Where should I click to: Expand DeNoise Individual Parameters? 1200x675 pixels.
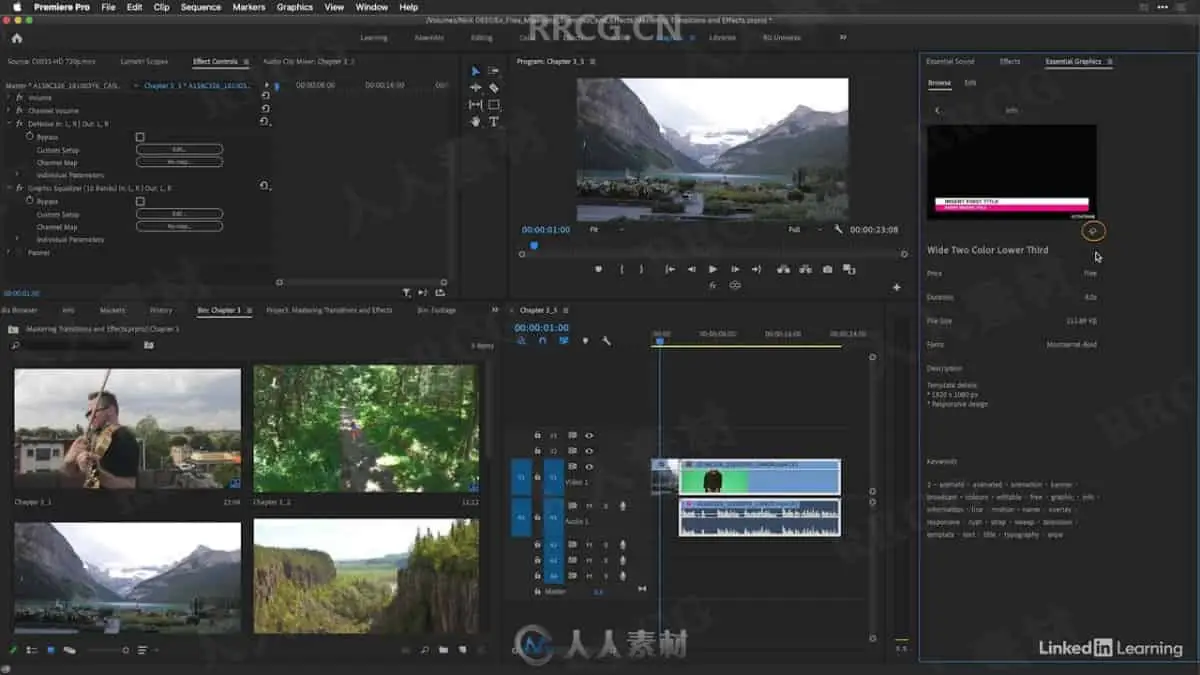pos(17,175)
